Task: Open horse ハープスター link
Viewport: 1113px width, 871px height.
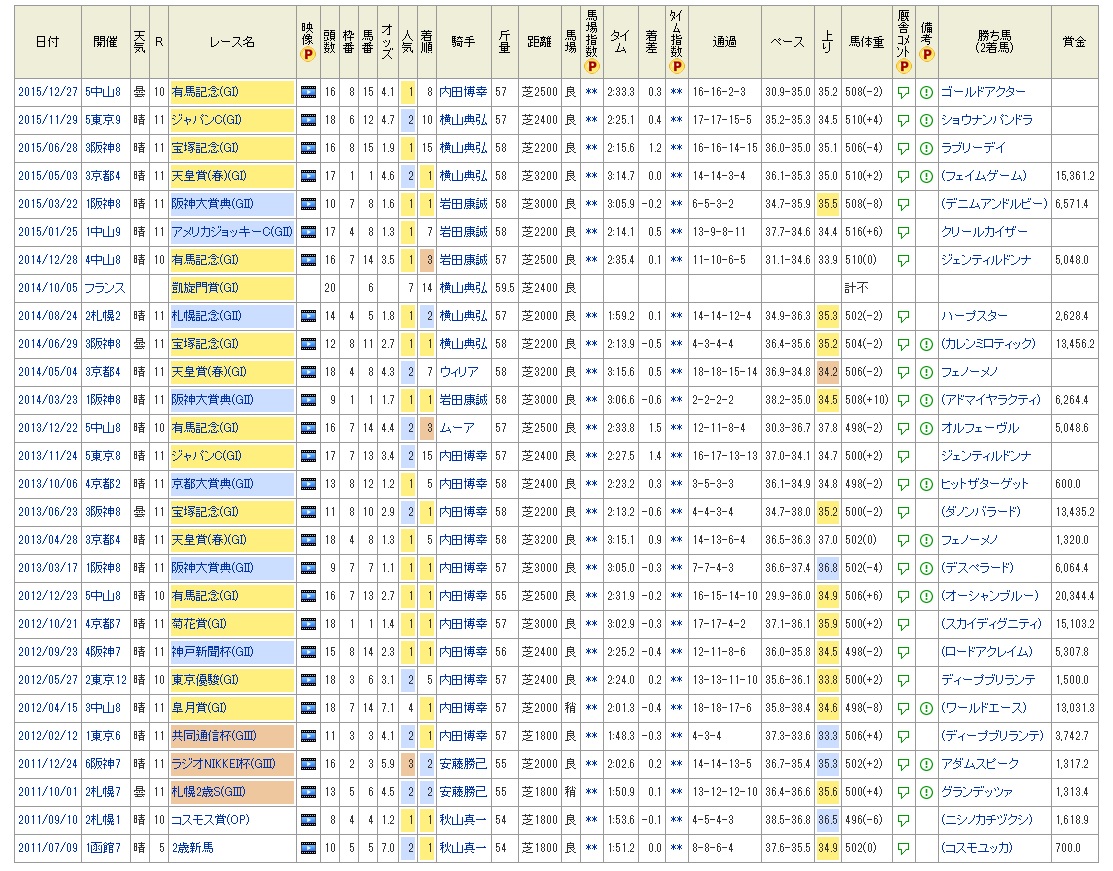Action: coord(972,316)
